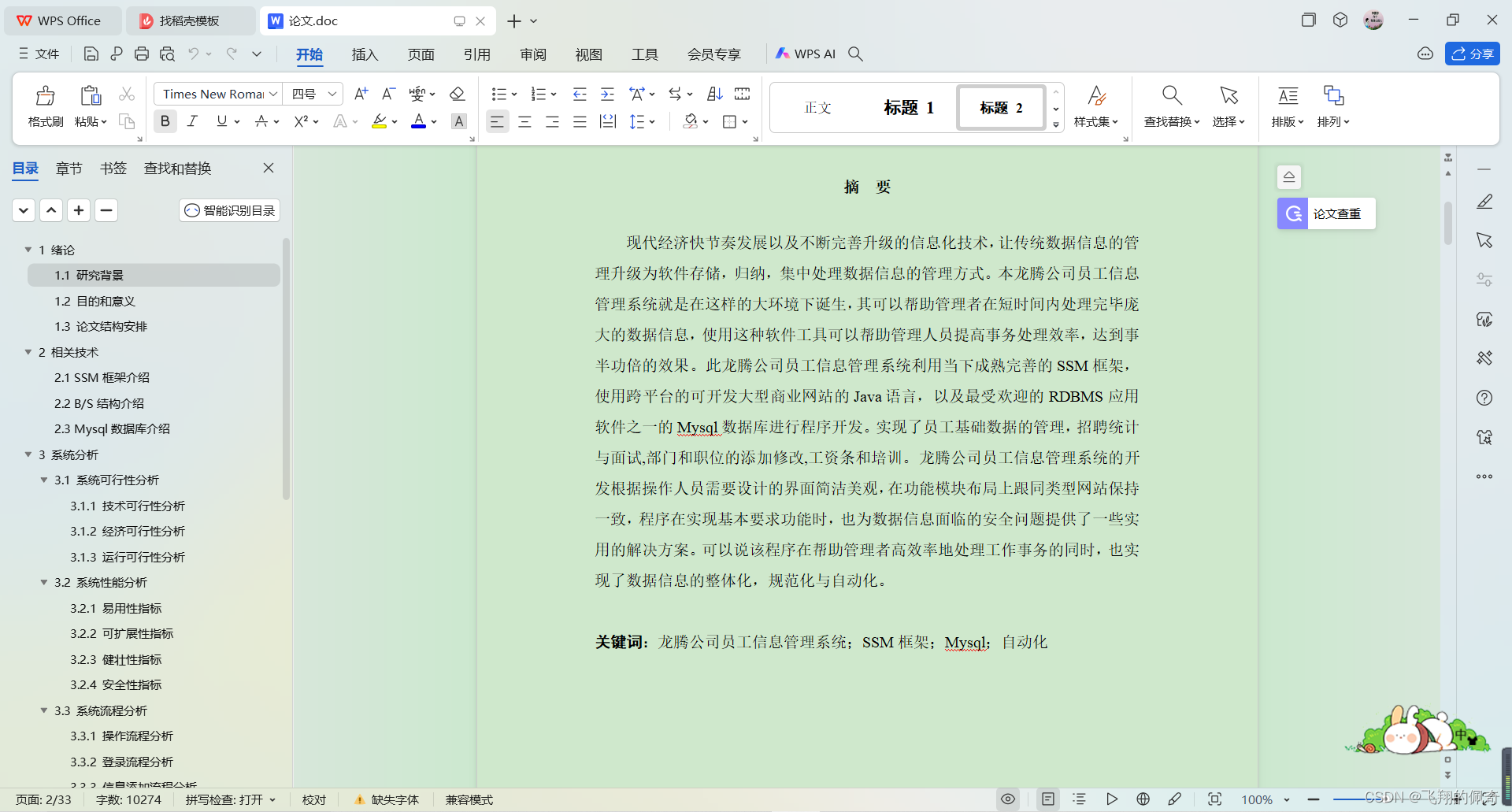Click the Arrange (排列) icon

pos(1333,96)
